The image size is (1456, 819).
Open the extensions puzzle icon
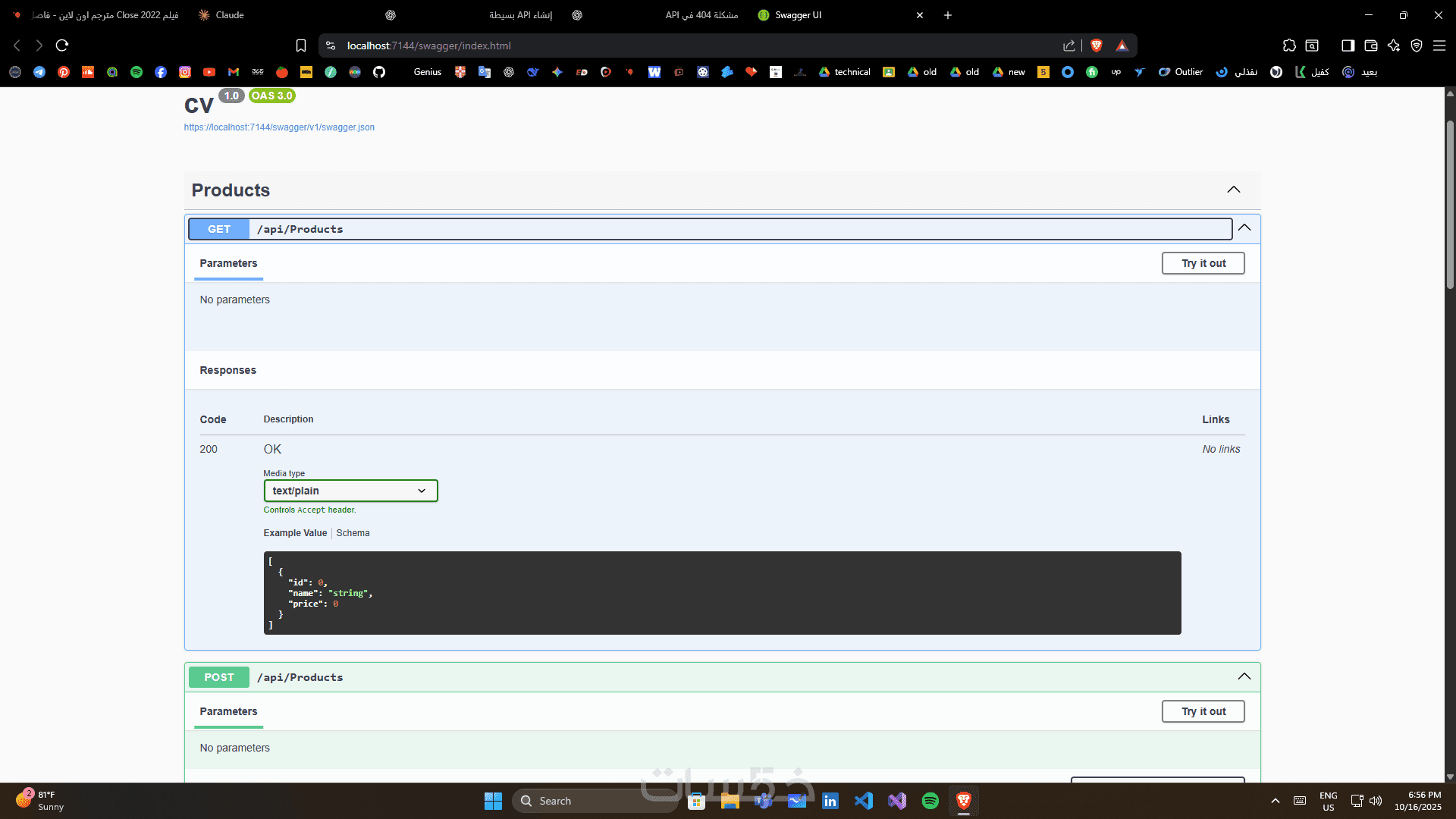pyautogui.click(x=1289, y=45)
